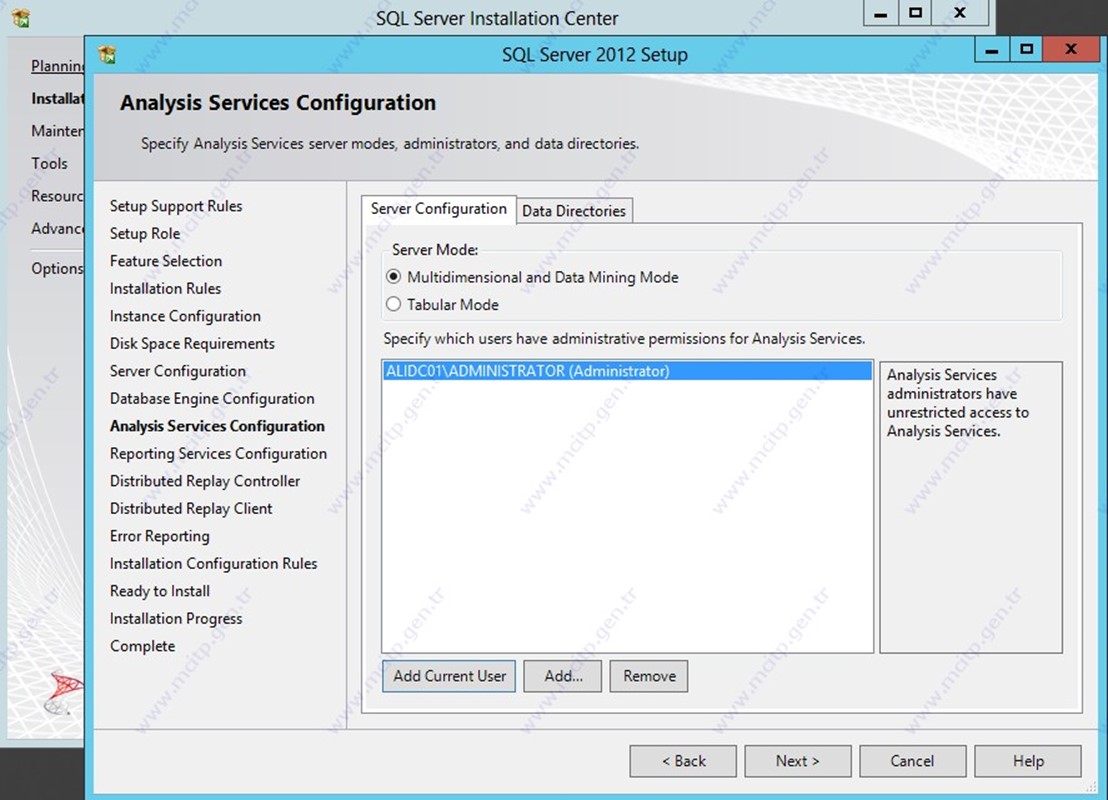
Task: Open Resources in Installation Center window
Action: click(x=57, y=196)
